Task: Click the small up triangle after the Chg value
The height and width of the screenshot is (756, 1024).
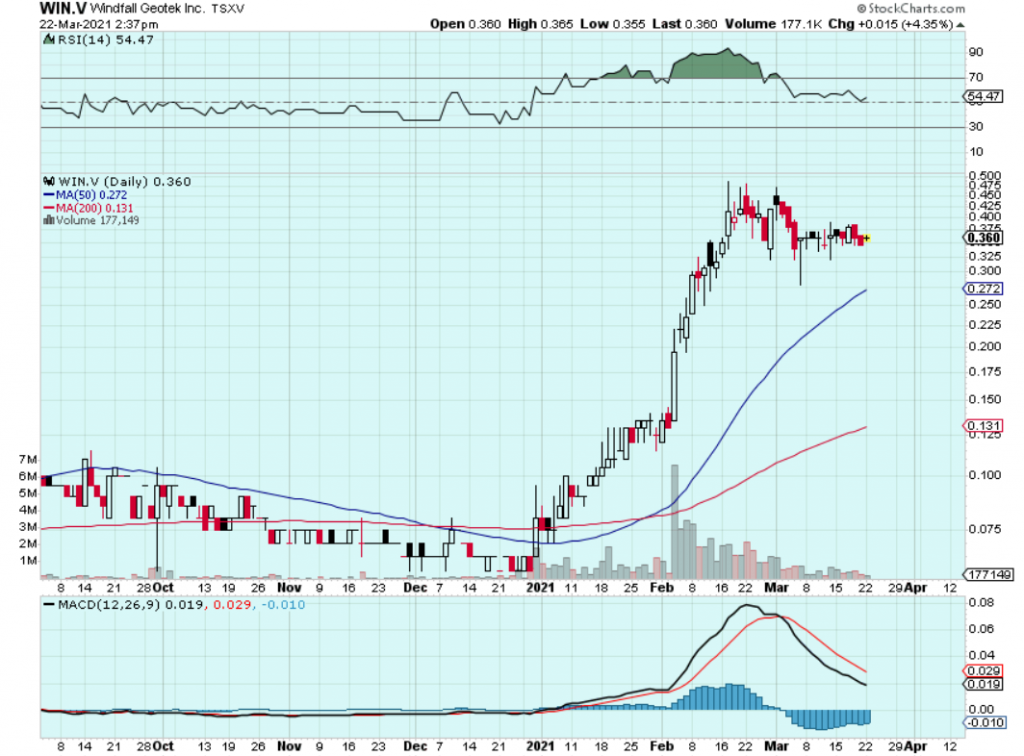Action: [960, 25]
